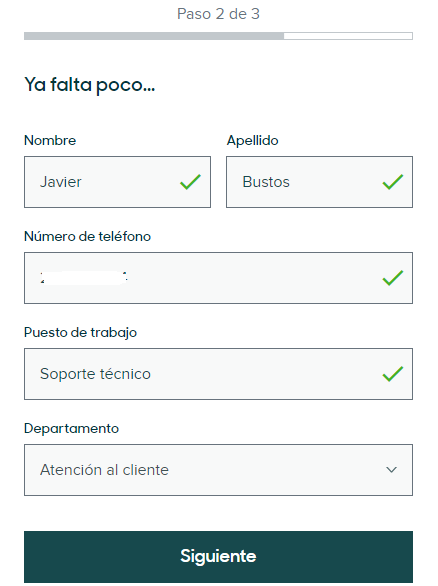Click the Ya falta poco heading
The image size is (438, 586).
[90, 85]
